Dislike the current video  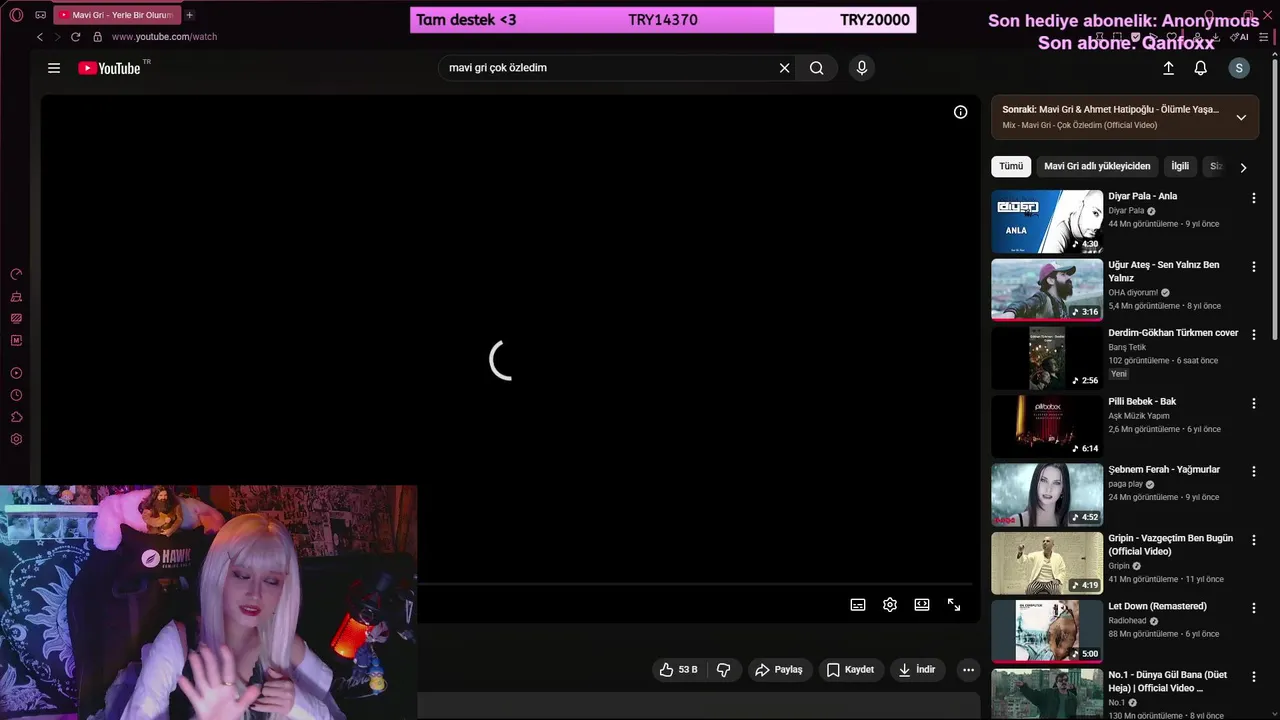pos(724,670)
